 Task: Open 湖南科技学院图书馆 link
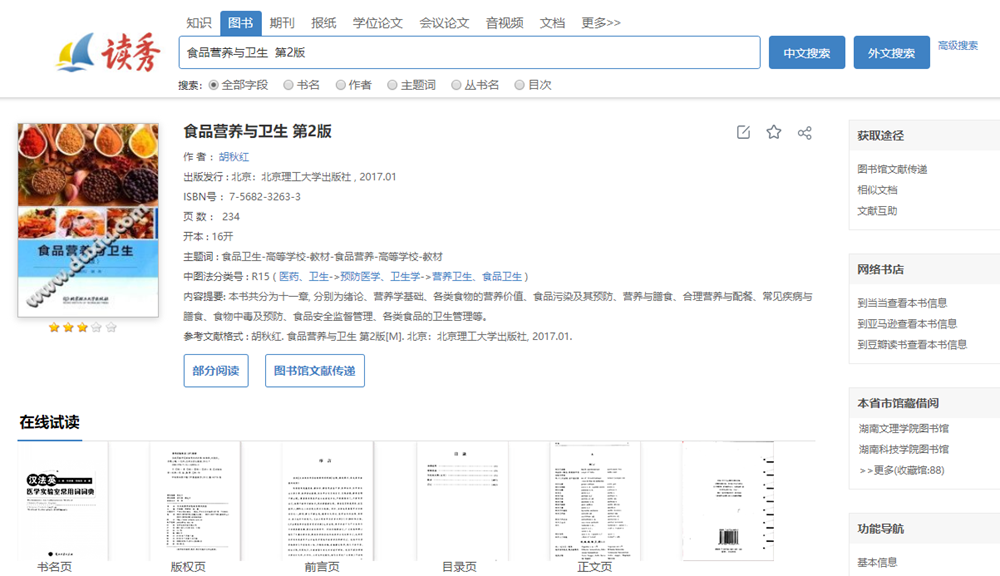point(904,450)
